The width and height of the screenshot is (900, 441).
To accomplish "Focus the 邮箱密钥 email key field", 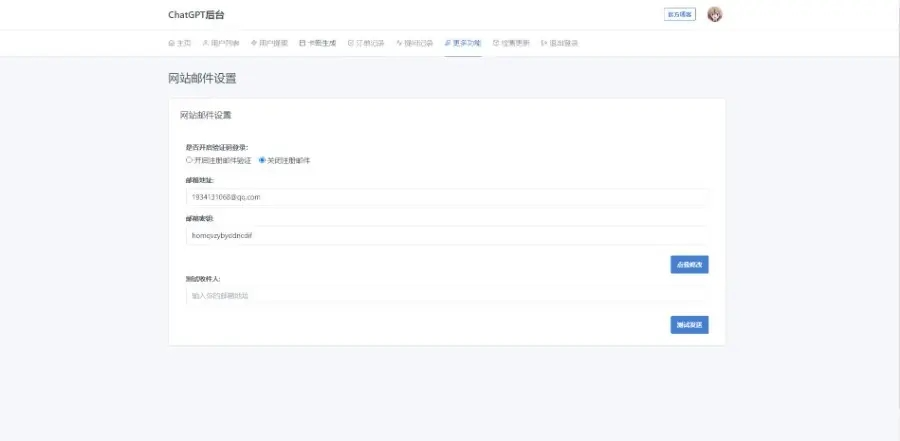I will pos(446,235).
